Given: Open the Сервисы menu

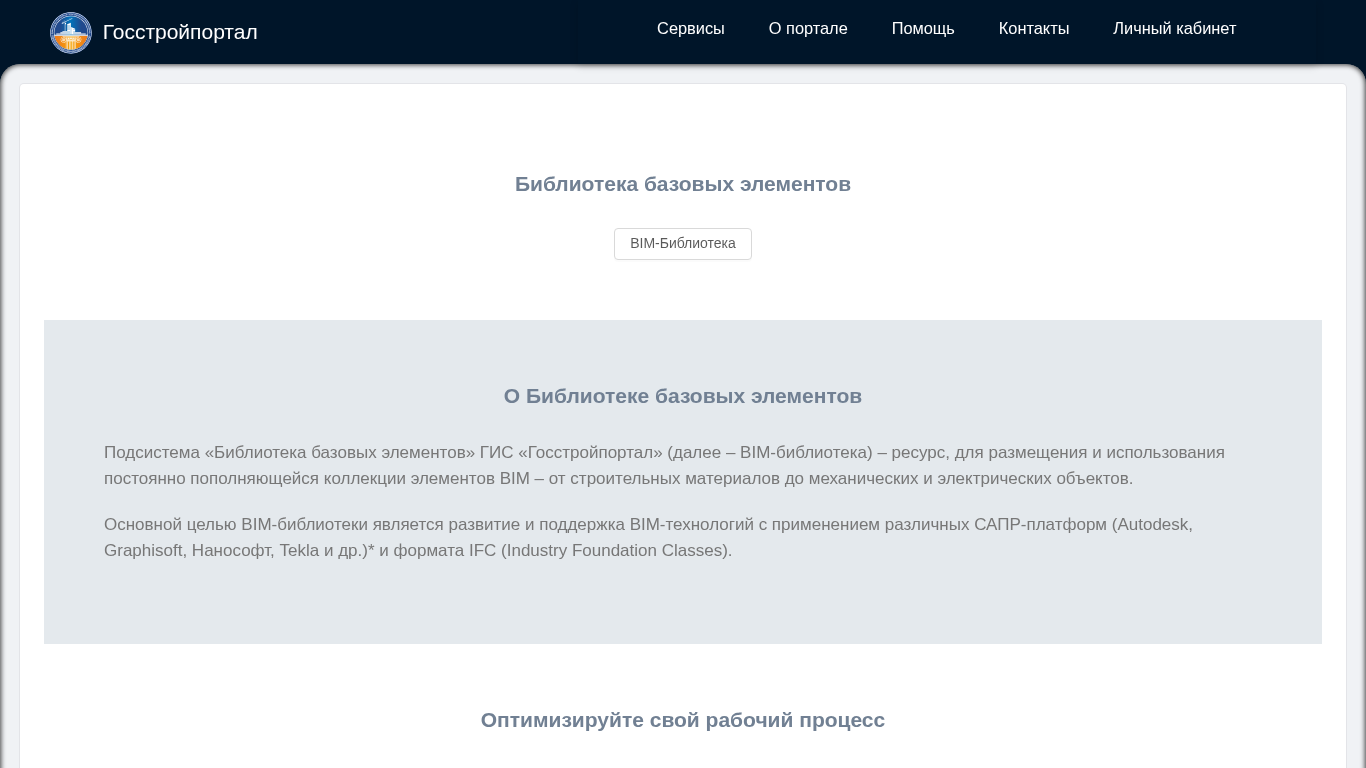Looking at the screenshot, I should [691, 29].
